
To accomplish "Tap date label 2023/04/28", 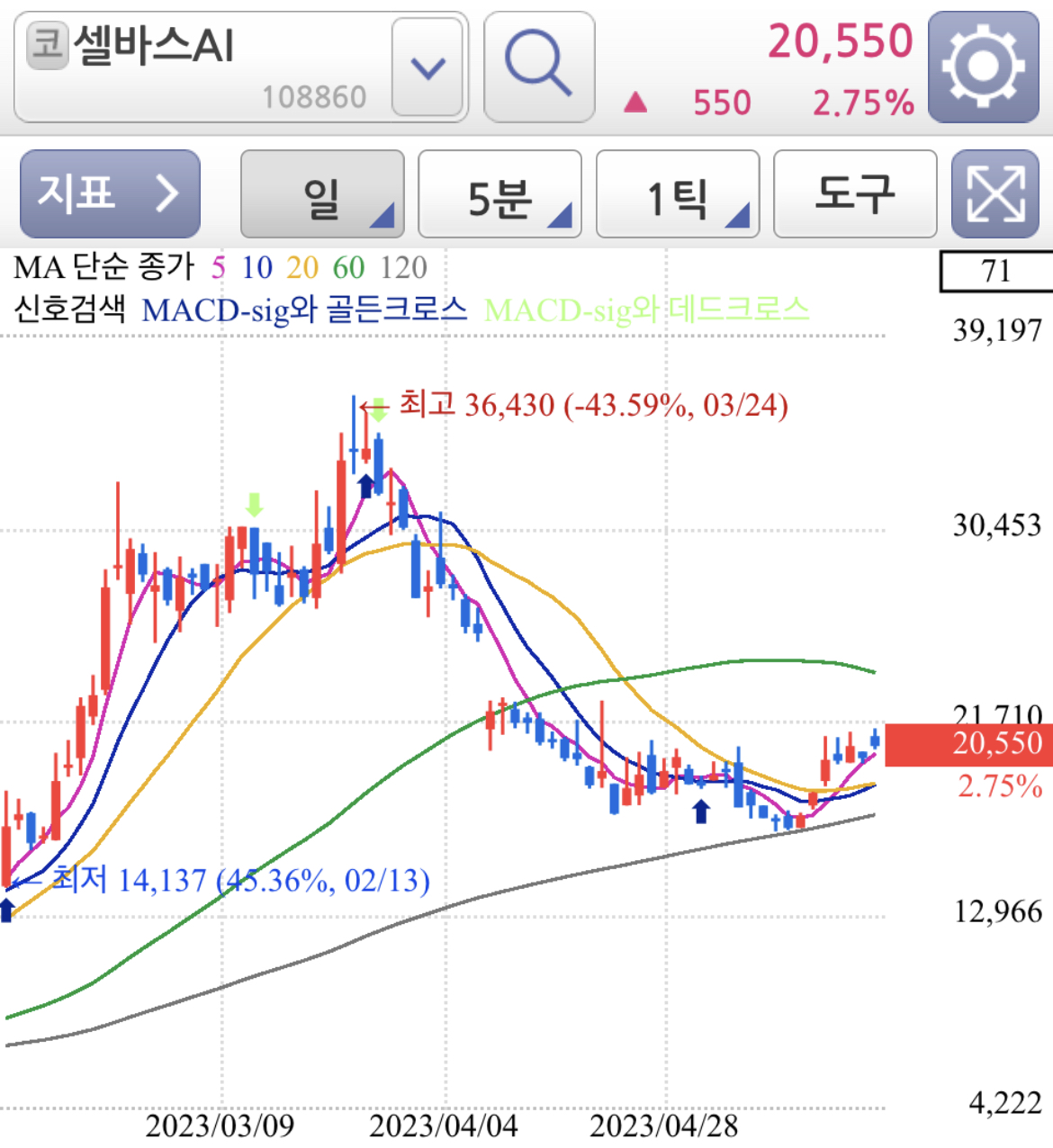I will (x=664, y=1126).
